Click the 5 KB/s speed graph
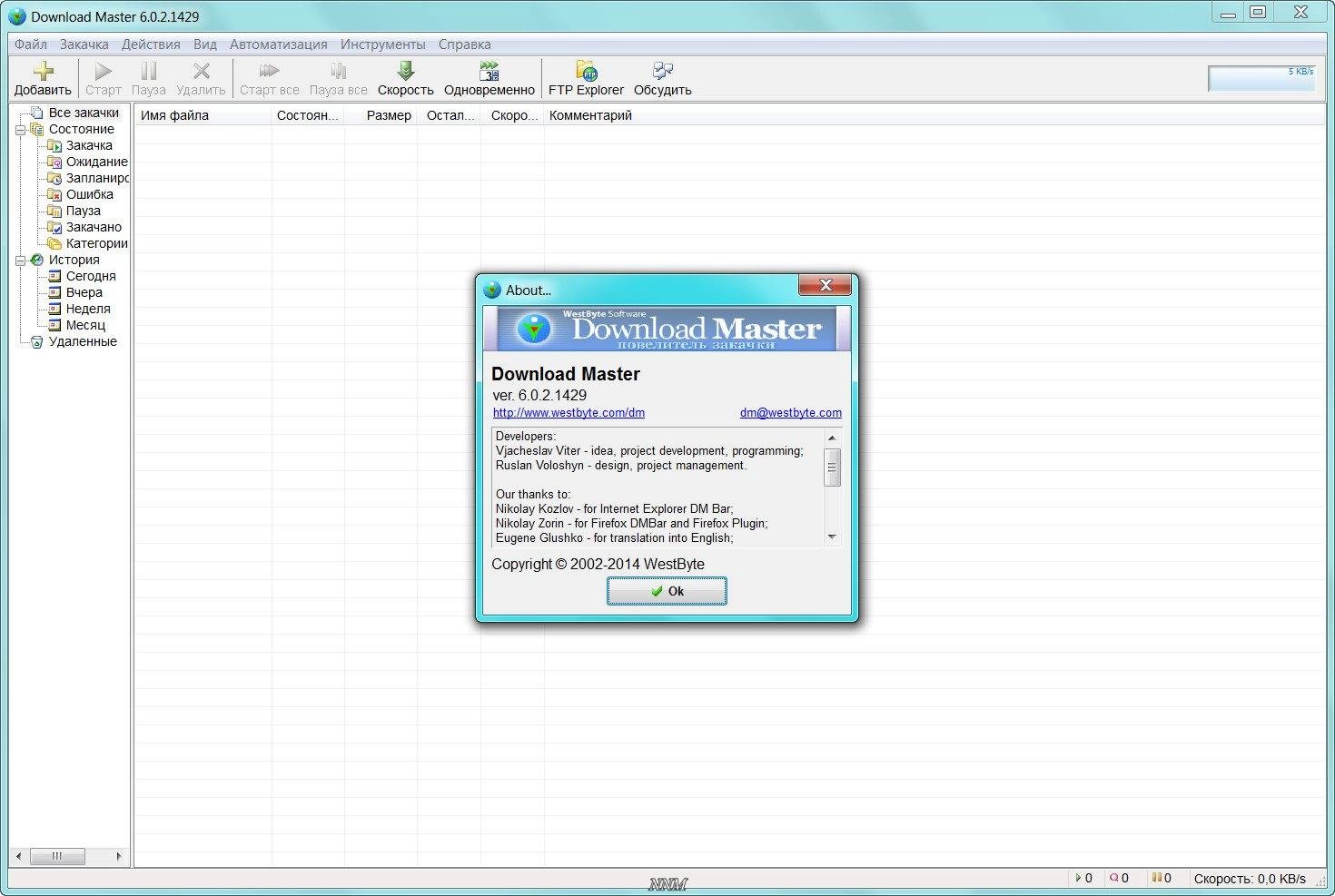The width and height of the screenshot is (1335, 896). [x=1261, y=78]
